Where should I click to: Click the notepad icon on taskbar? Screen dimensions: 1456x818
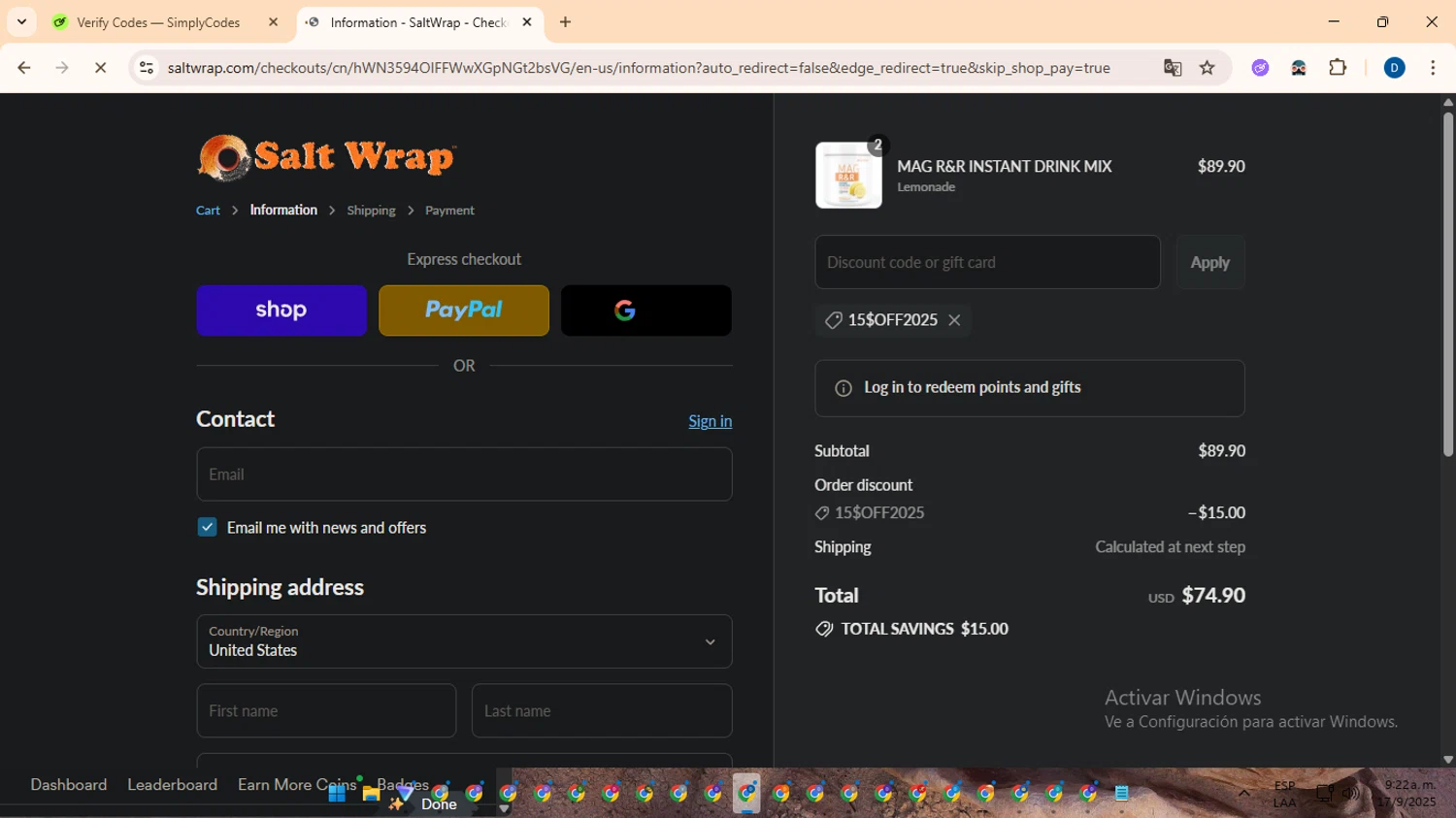pos(1122,794)
